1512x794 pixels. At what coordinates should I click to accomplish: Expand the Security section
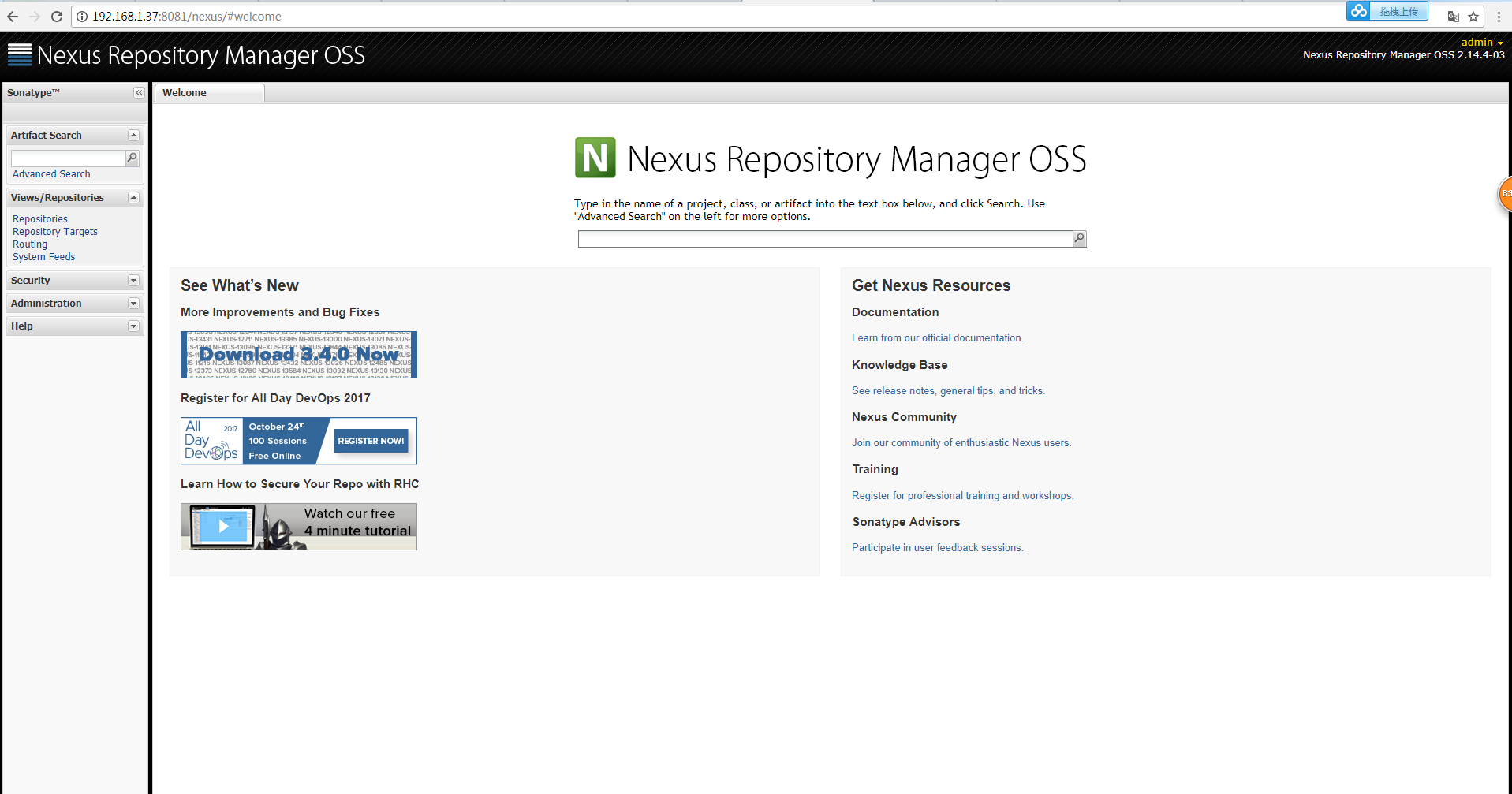(133, 281)
